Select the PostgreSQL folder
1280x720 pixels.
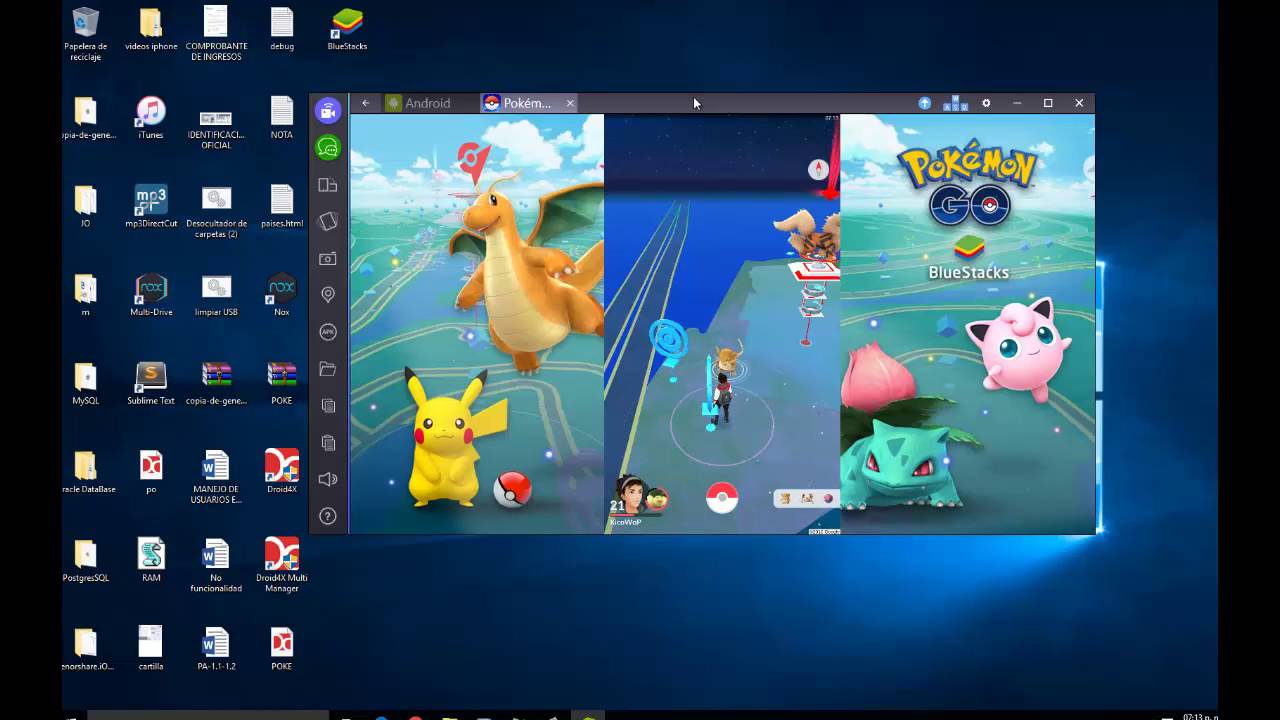[86, 560]
